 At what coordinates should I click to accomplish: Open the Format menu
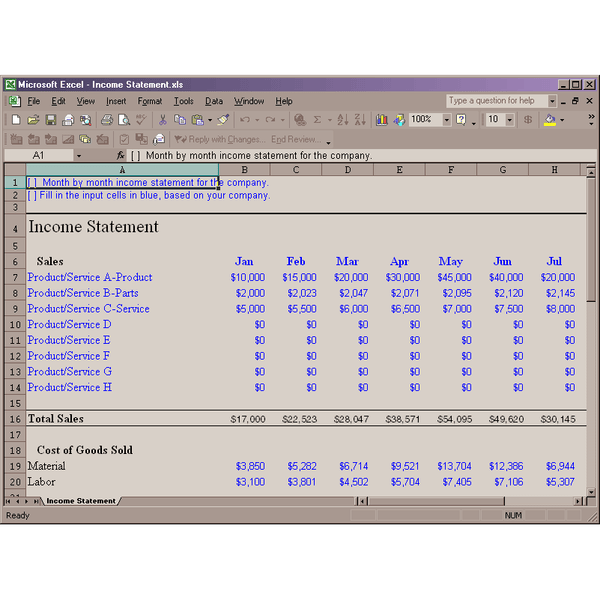coord(149,101)
